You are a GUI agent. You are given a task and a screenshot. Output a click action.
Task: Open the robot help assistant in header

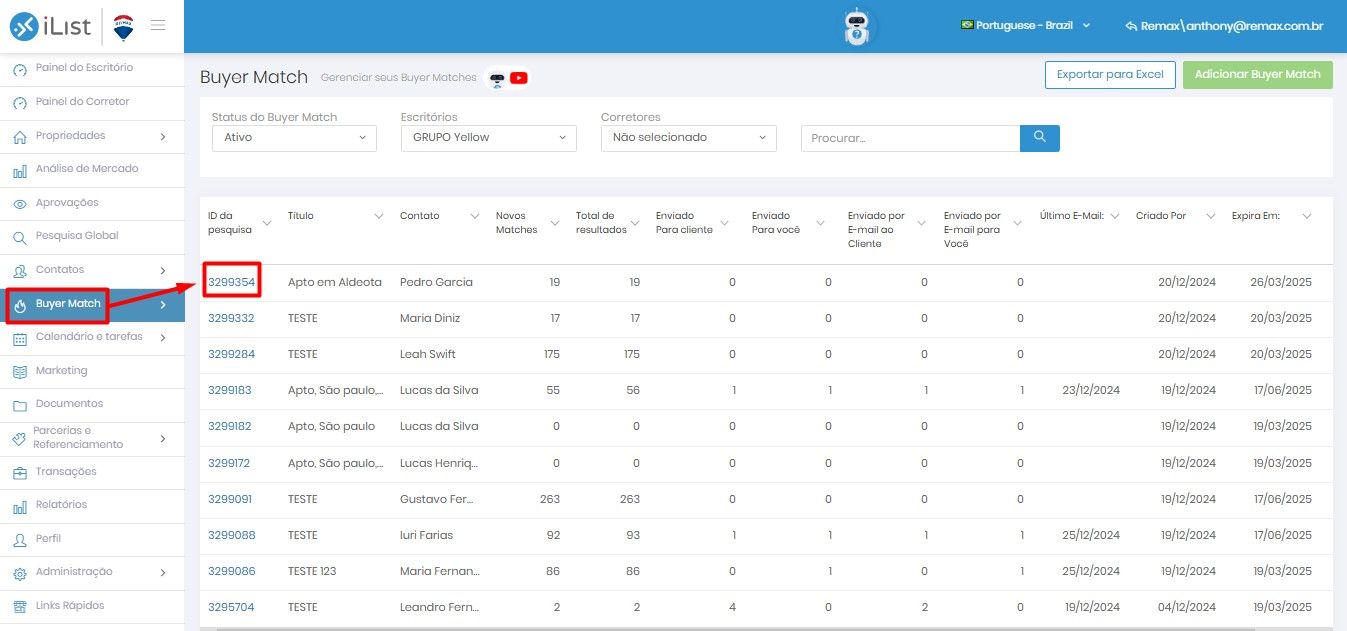click(857, 27)
